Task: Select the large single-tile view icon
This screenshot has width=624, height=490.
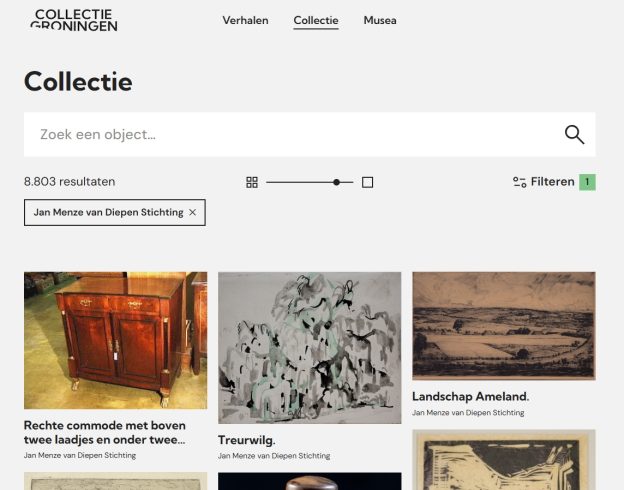Action: [x=367, y=182]
